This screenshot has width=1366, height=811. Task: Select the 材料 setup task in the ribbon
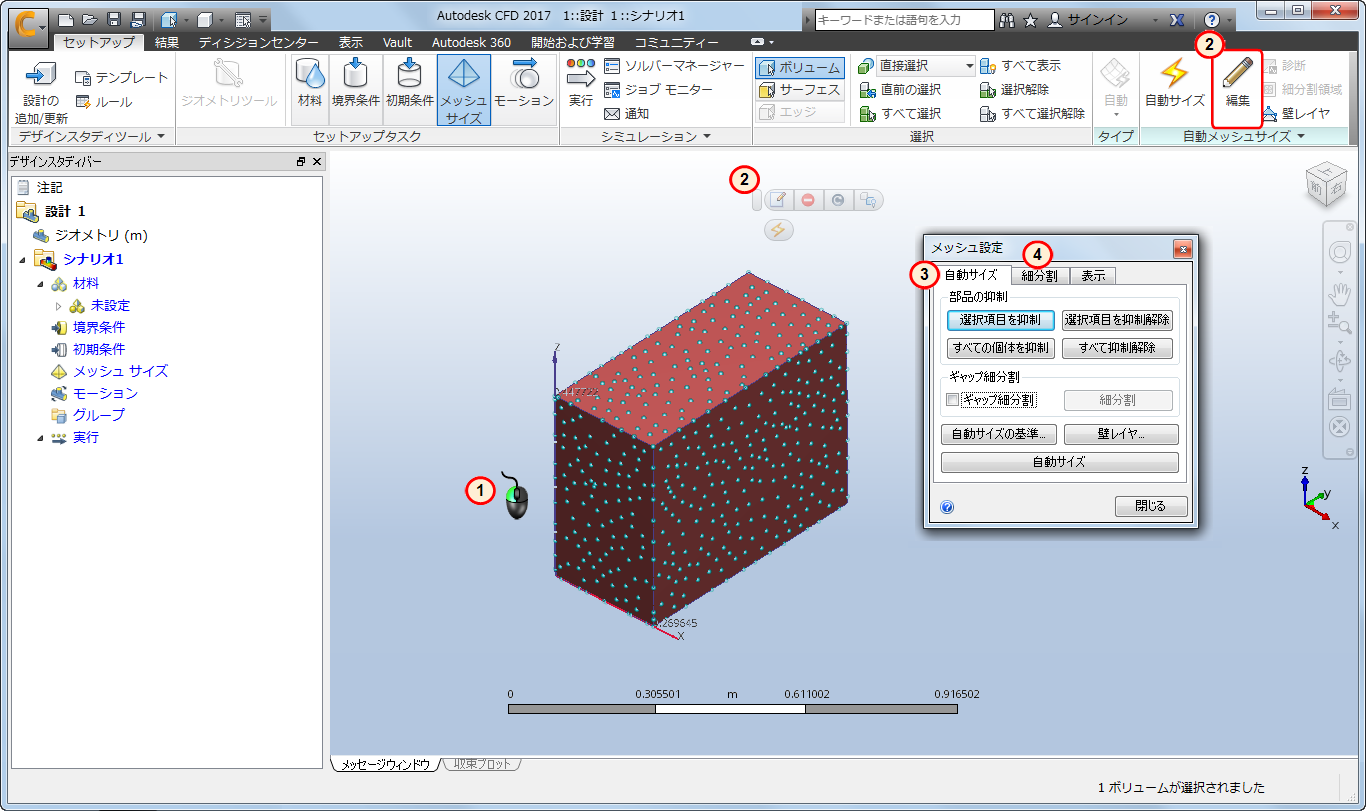pos(310,89)
